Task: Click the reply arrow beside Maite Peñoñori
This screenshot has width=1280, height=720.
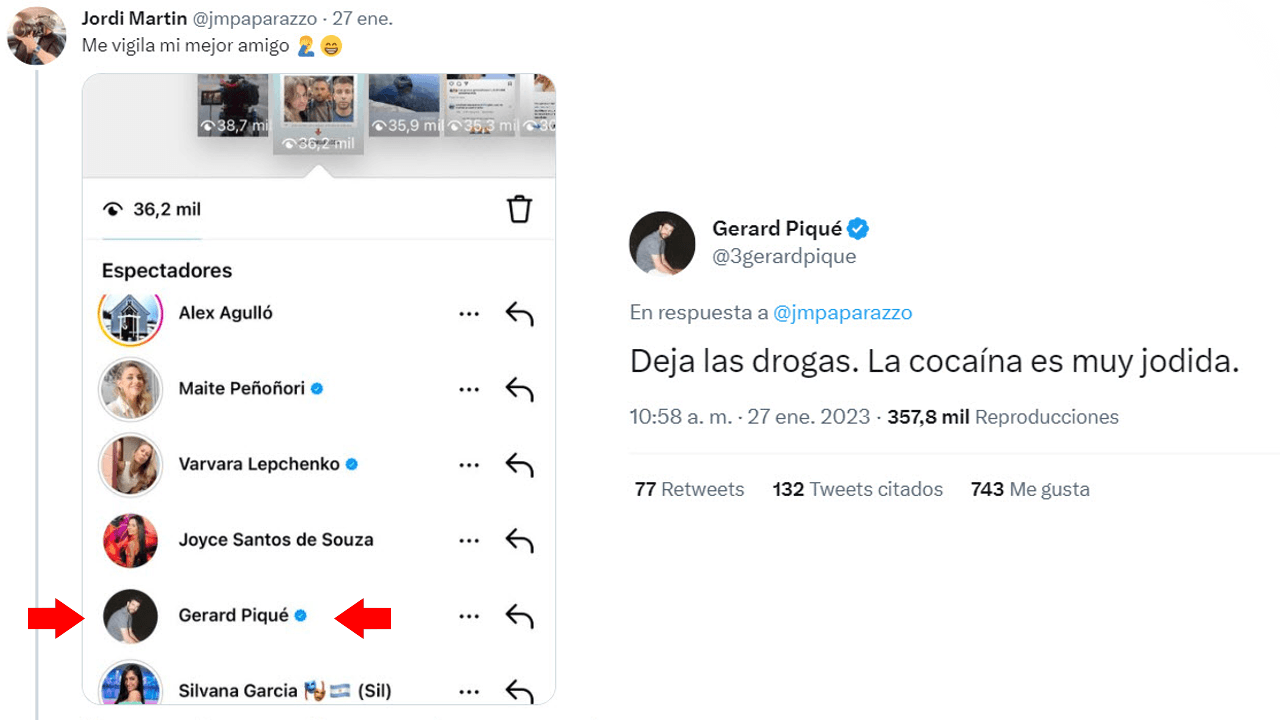Action: pyautogui.click(x=519, y=389)
